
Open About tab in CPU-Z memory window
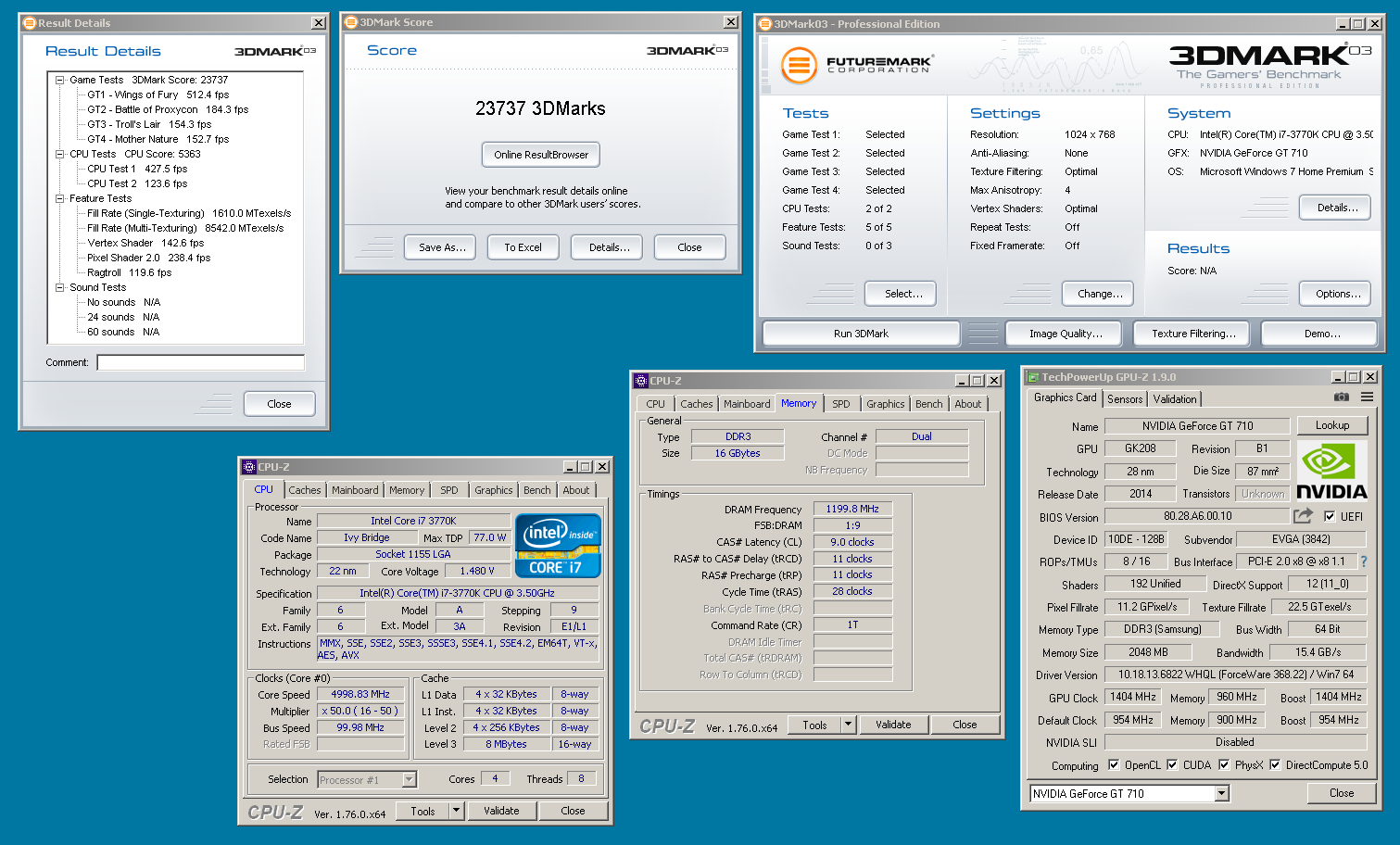point(968,404)
